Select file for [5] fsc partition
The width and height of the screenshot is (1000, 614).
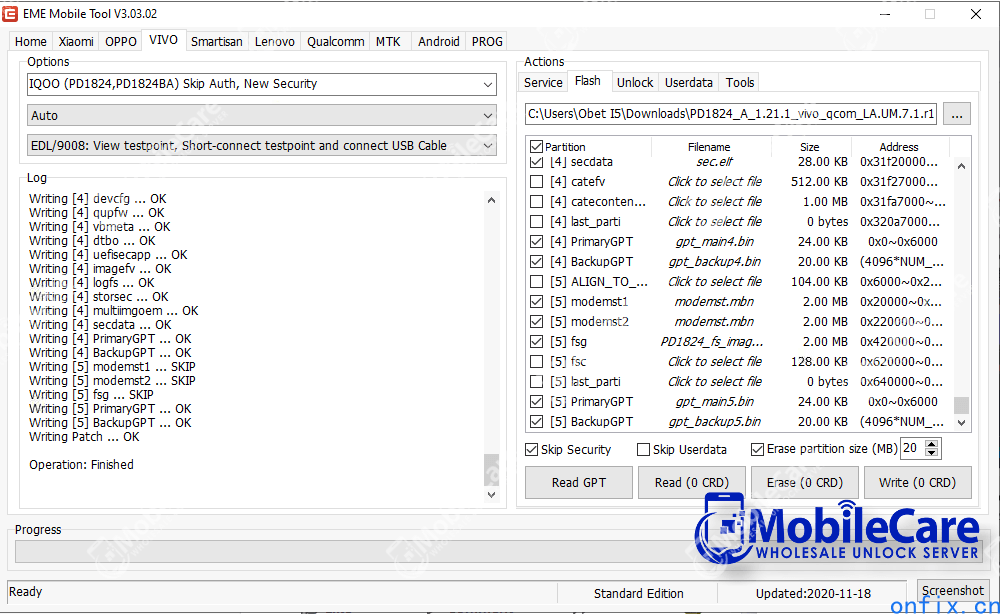[x=715, y=362]
